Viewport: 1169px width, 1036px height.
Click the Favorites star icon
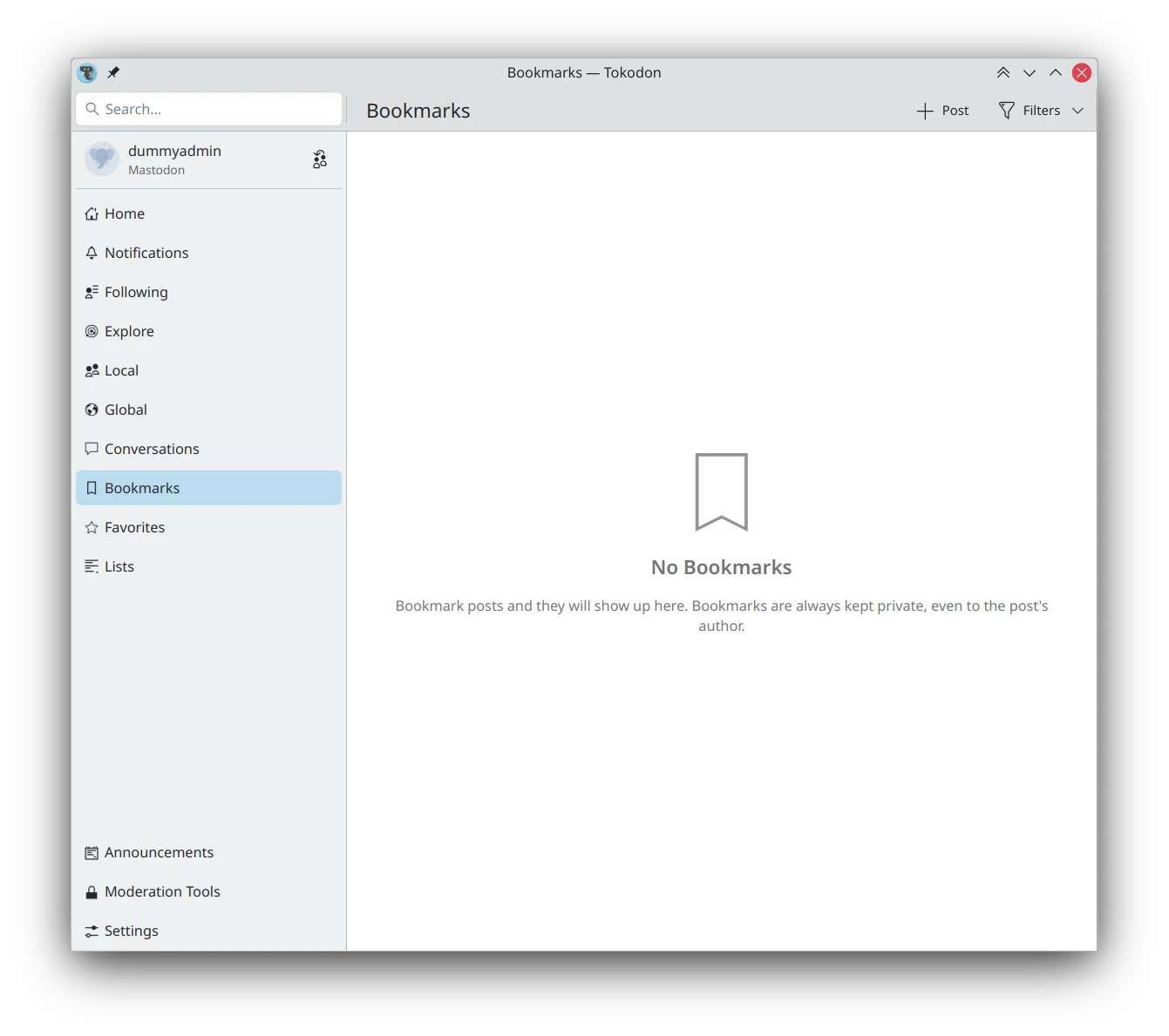coord(92,528)
